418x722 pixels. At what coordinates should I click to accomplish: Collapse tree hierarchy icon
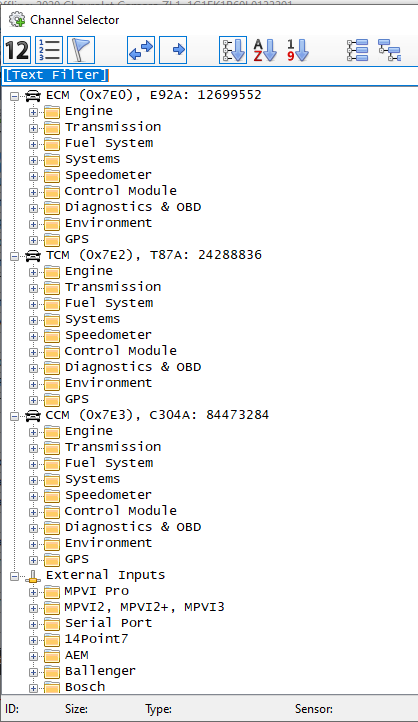[x=389, y=50]
